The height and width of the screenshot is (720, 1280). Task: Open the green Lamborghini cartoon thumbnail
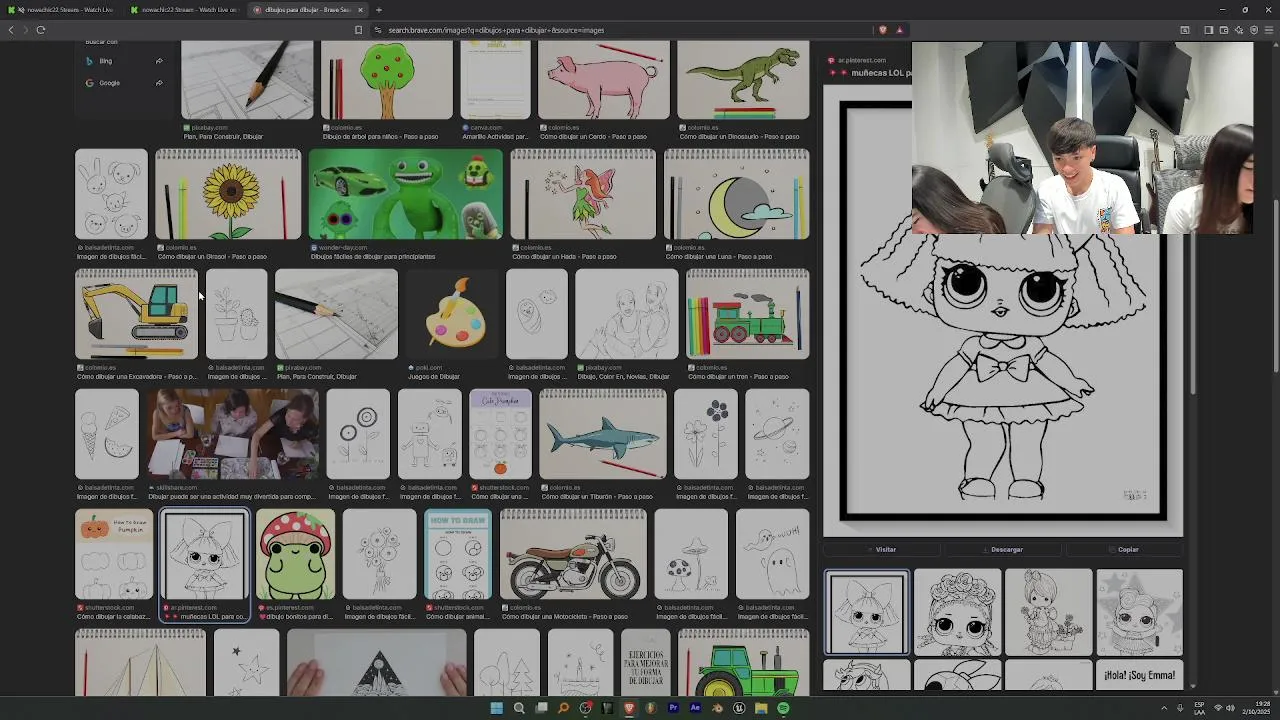click(x=405, y=194)
